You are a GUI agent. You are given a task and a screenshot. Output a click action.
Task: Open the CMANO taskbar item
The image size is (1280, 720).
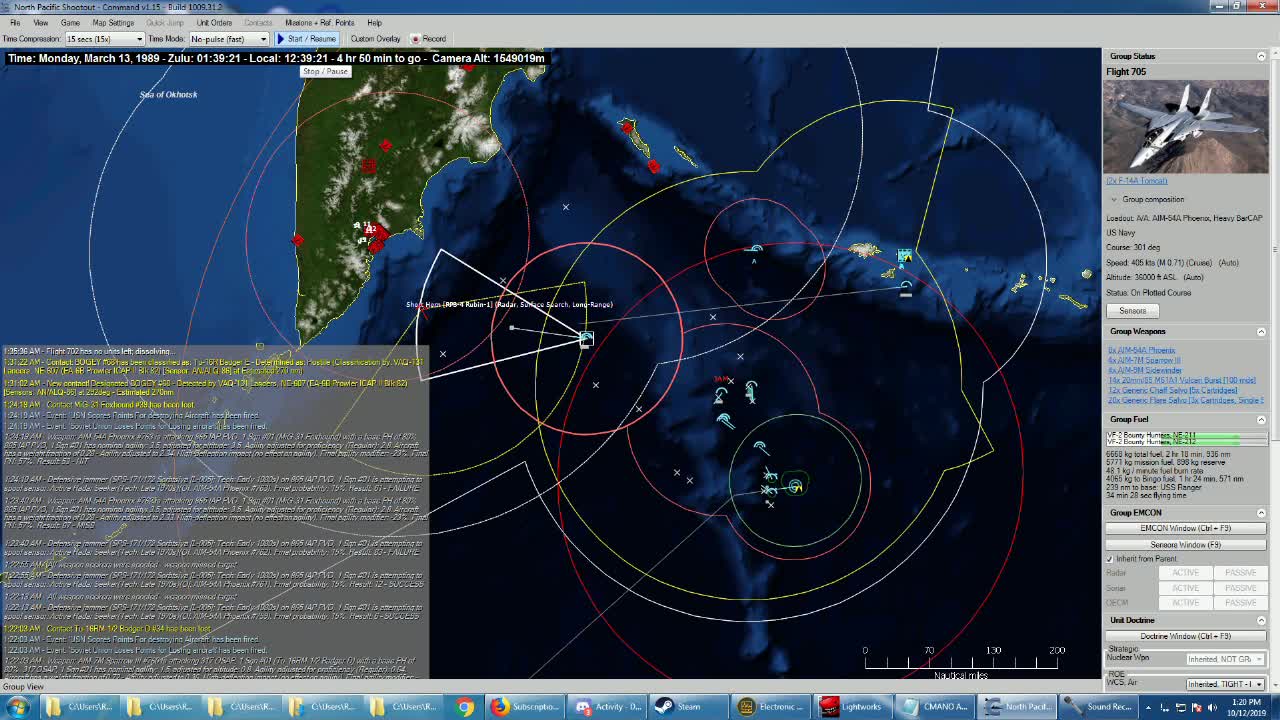tap(934, 707)
